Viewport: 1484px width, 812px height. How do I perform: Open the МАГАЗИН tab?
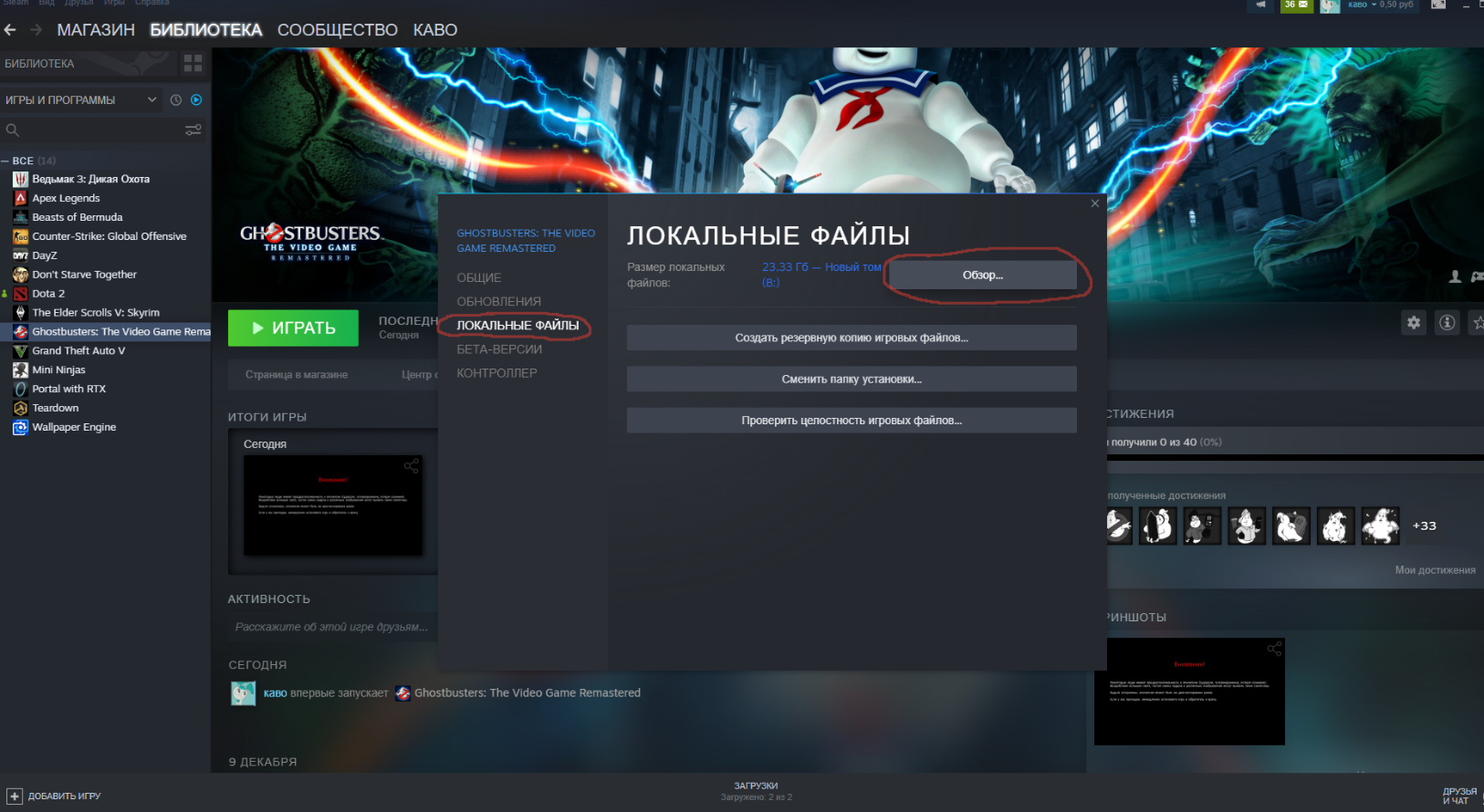click(96, 30)
